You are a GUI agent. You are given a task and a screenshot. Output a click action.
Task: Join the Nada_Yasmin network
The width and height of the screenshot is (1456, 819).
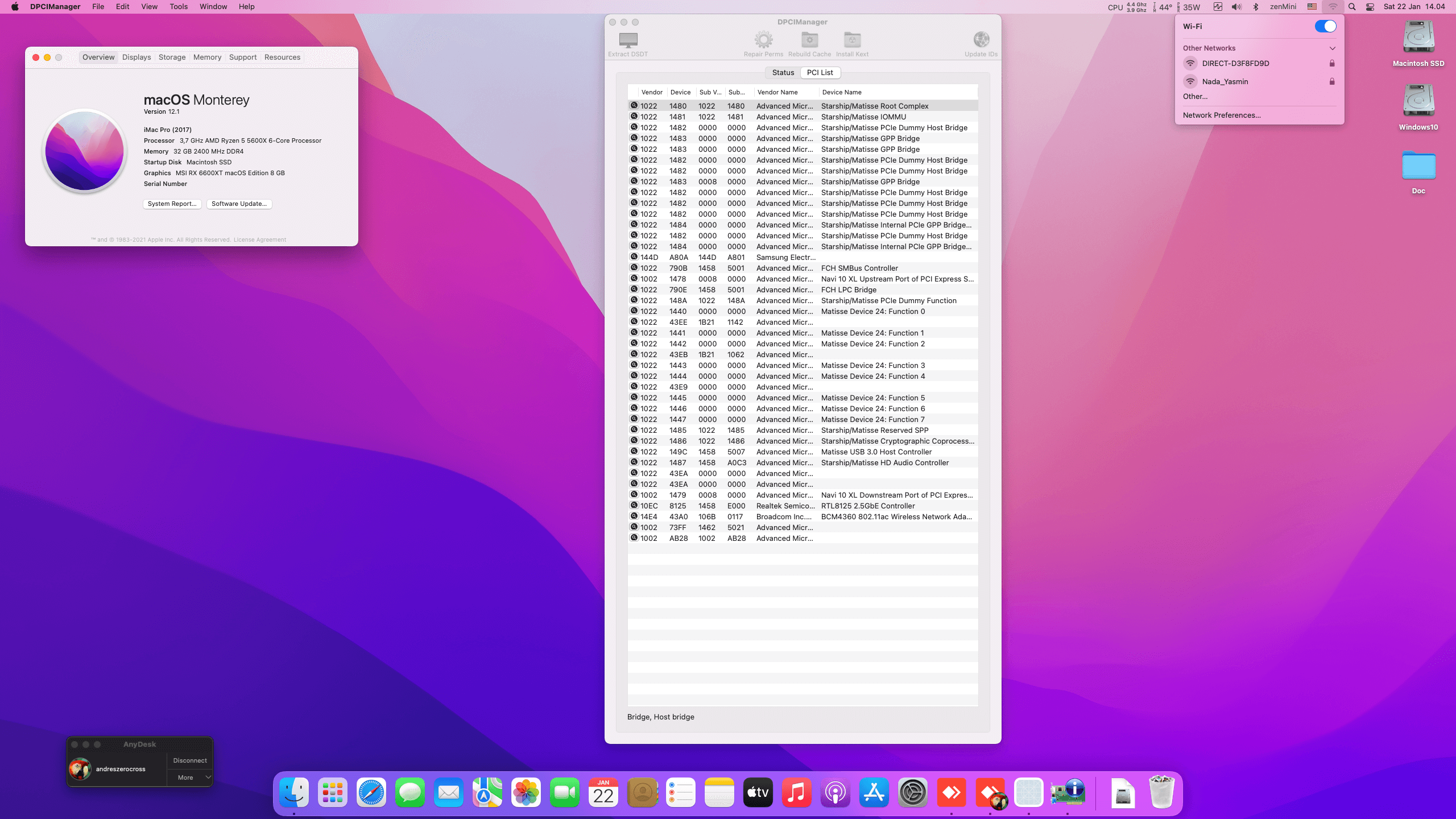click(x=1259, y=81)
